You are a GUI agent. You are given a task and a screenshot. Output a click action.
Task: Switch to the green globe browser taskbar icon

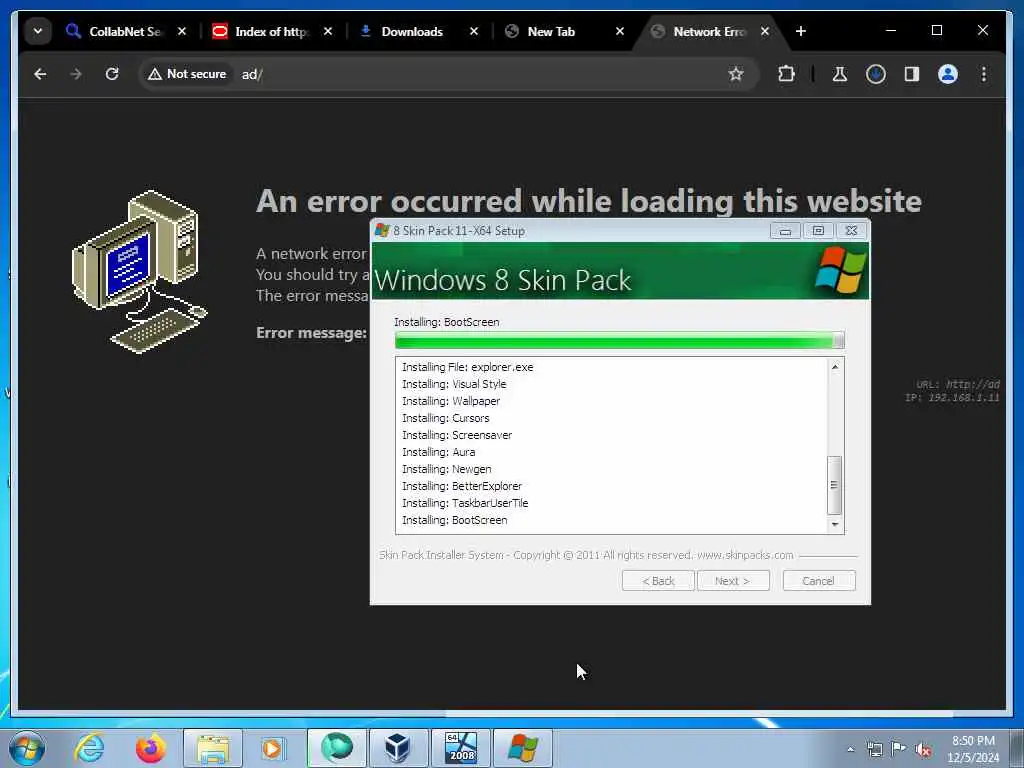point(336,748)
